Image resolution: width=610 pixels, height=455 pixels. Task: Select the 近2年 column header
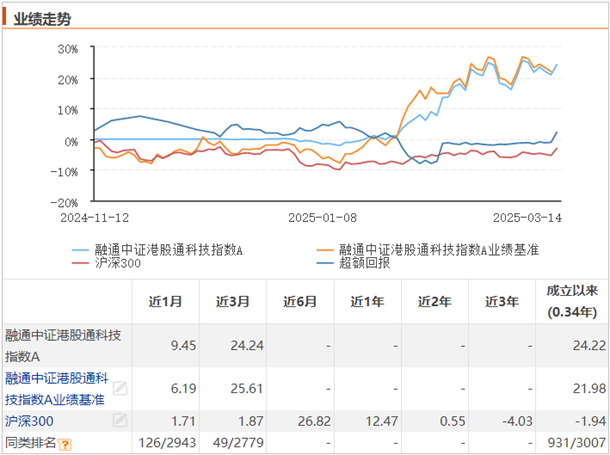434,301
